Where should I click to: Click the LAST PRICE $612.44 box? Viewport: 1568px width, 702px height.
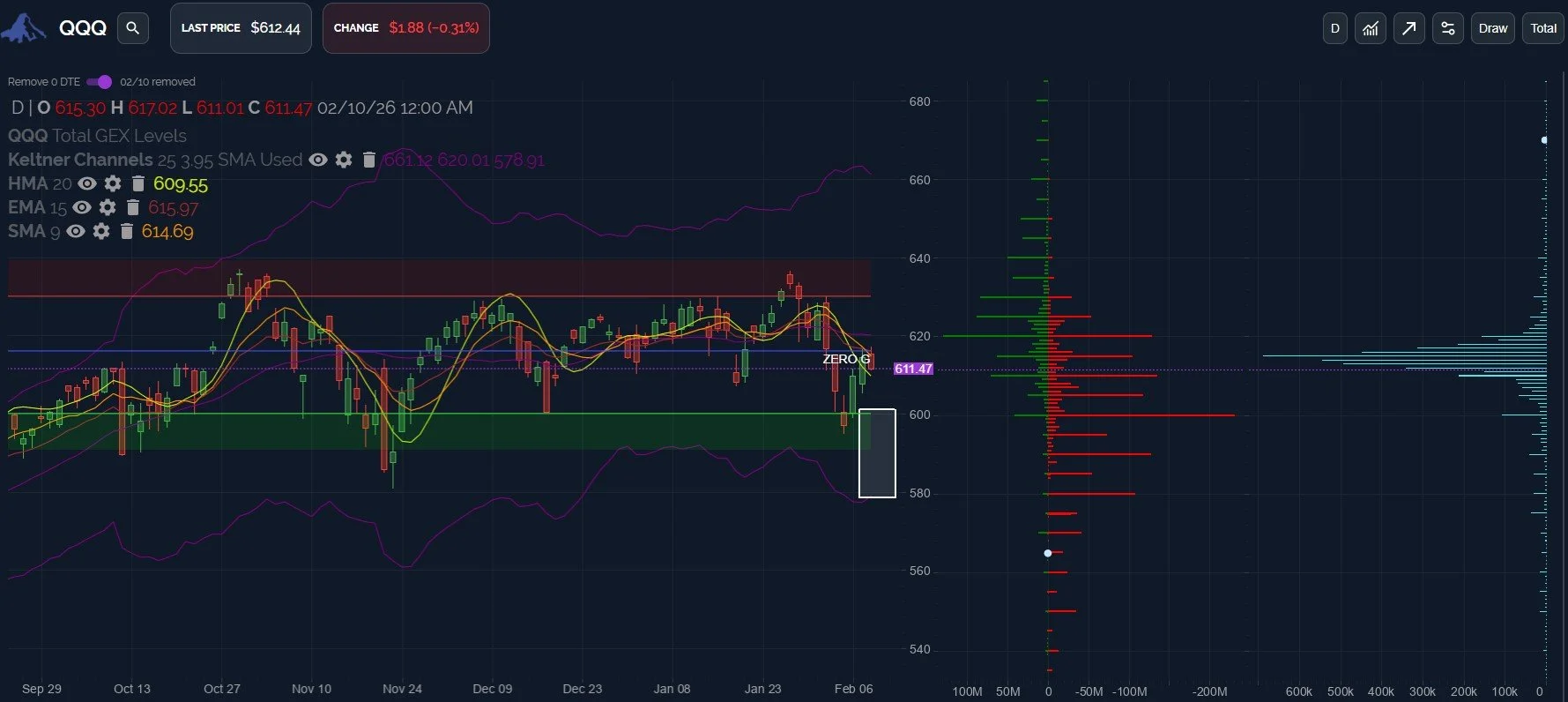[x=241, y=28]
